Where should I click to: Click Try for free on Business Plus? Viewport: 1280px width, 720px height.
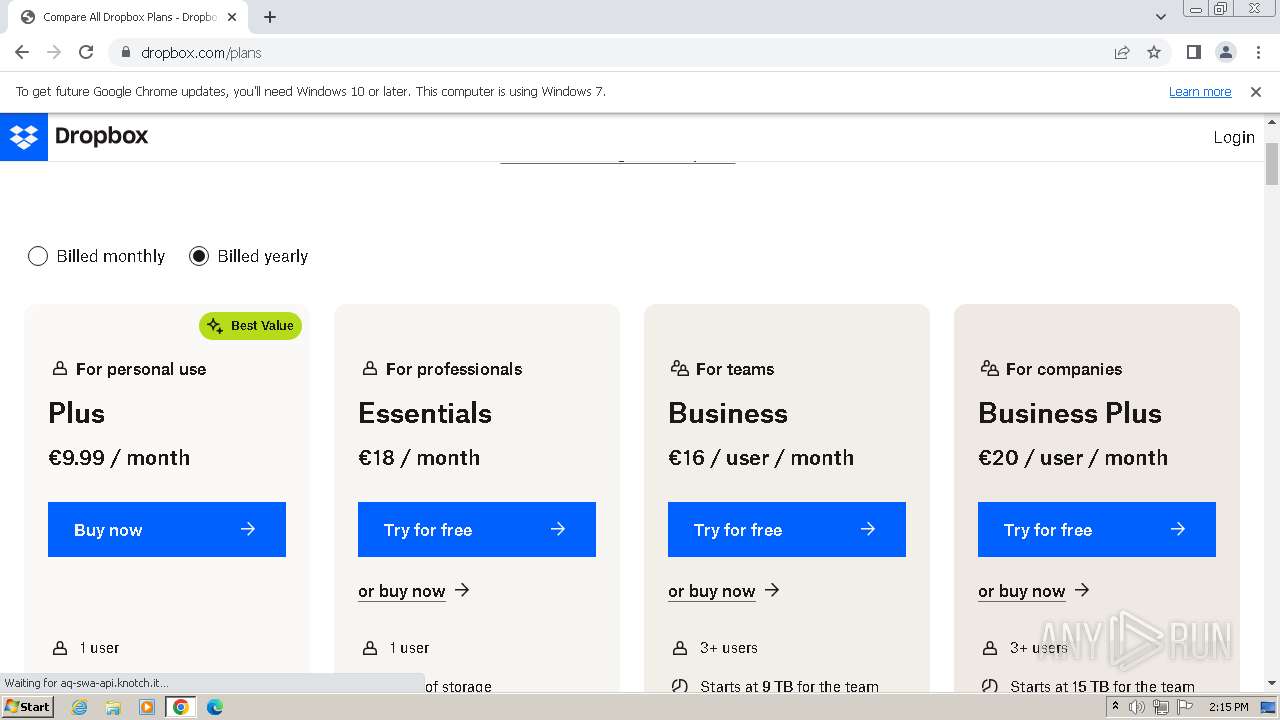click(1097, 530)
